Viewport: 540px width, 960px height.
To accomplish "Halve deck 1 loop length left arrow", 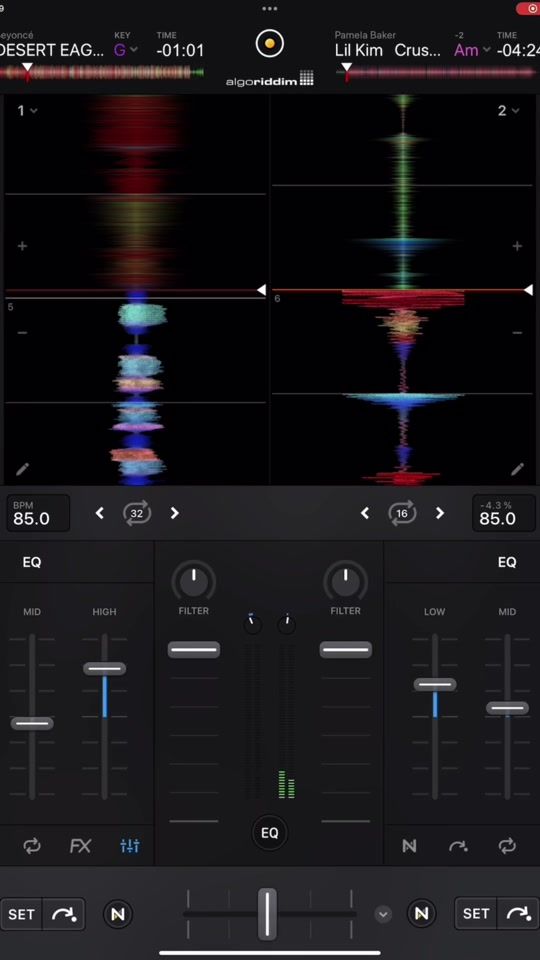I will click(x=100, y=513).
